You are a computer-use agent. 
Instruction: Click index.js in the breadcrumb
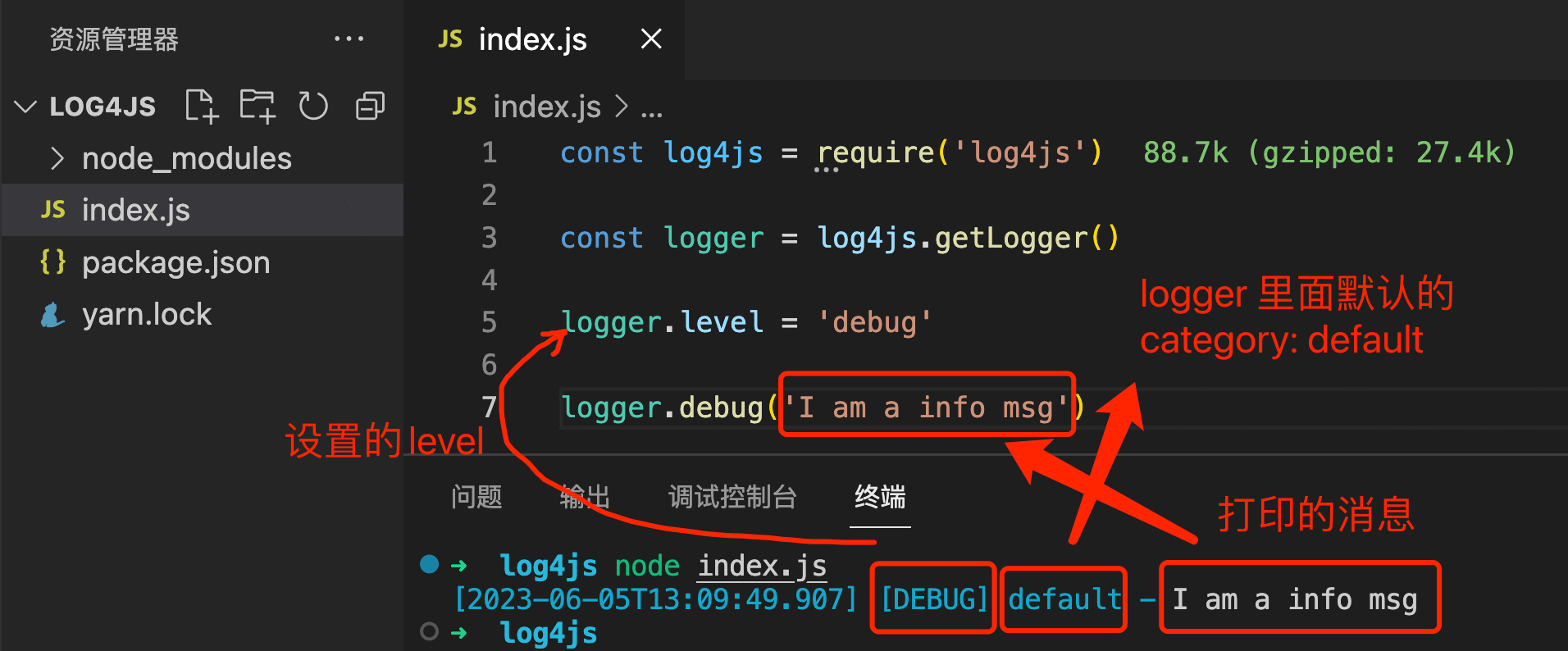coord(547,107)
